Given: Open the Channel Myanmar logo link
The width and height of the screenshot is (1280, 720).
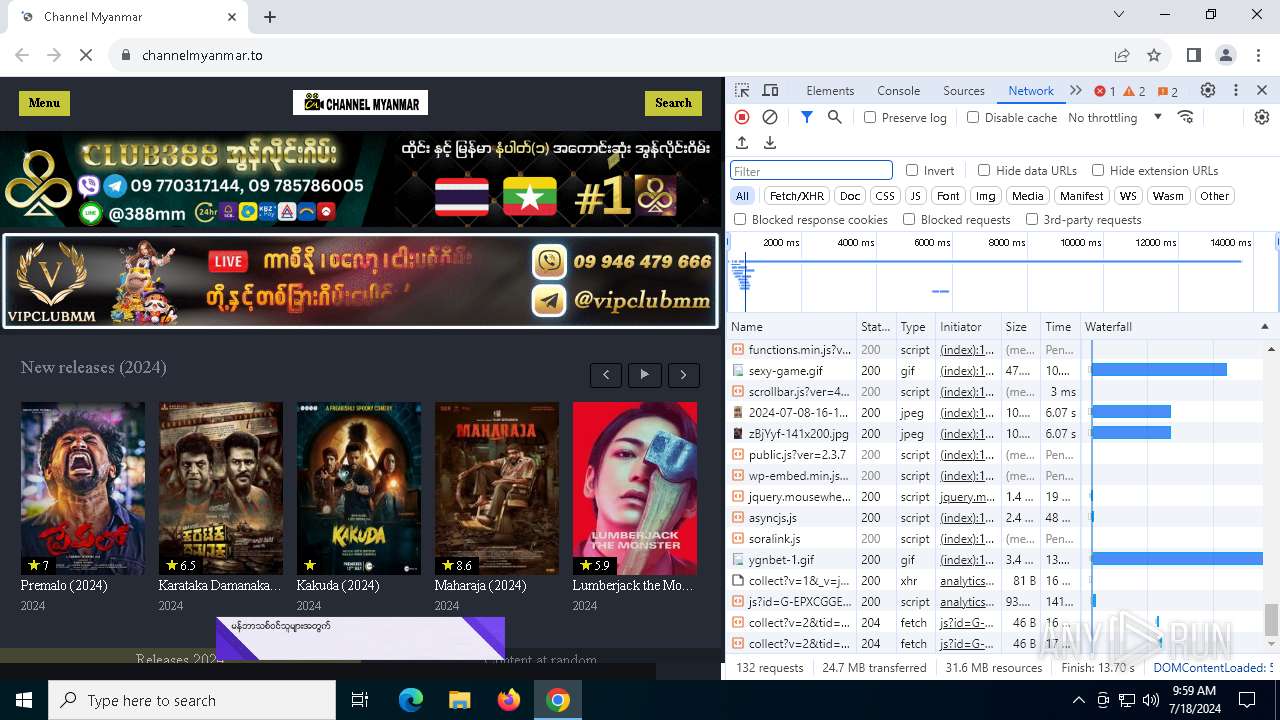Looking at the screenshot, I should [x=360, y=103].
